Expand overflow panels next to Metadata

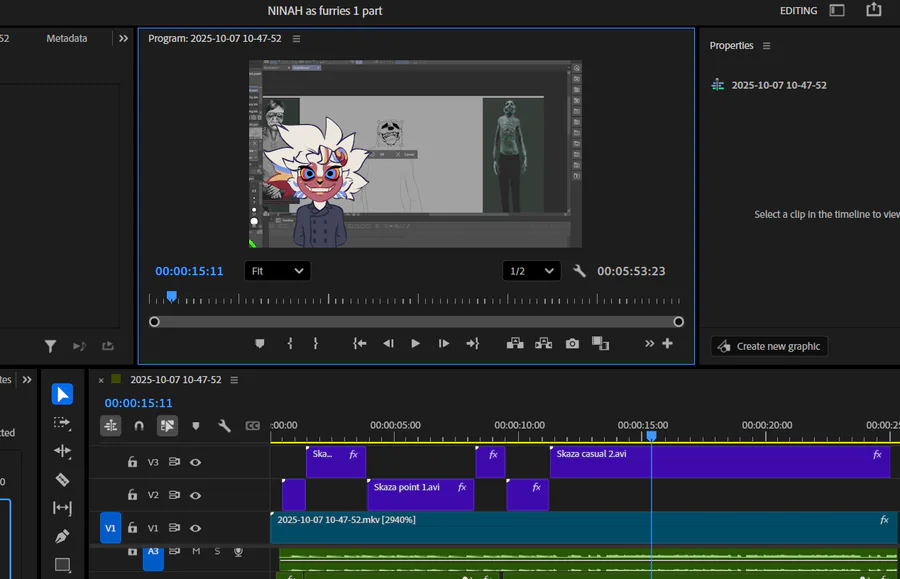tap(123, 38)
